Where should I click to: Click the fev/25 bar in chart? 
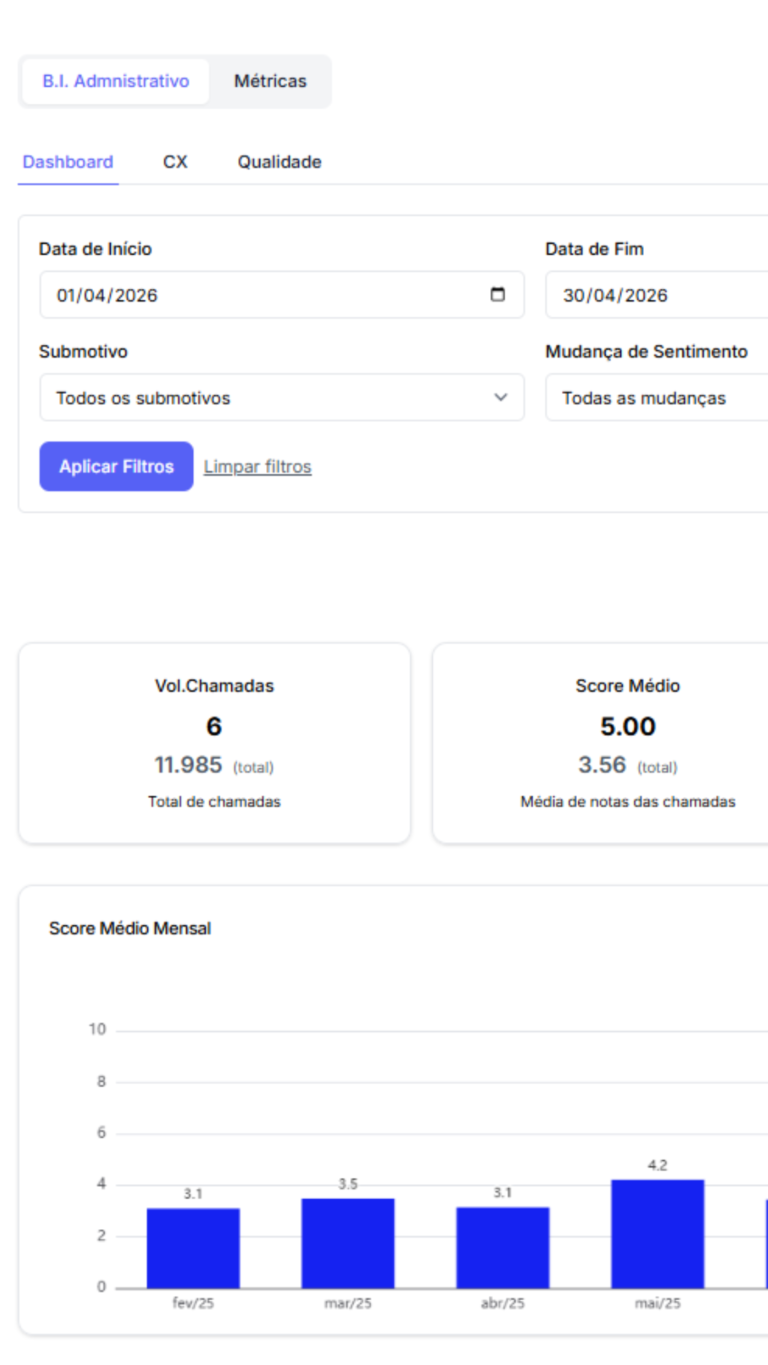[x=193, y=1248]
